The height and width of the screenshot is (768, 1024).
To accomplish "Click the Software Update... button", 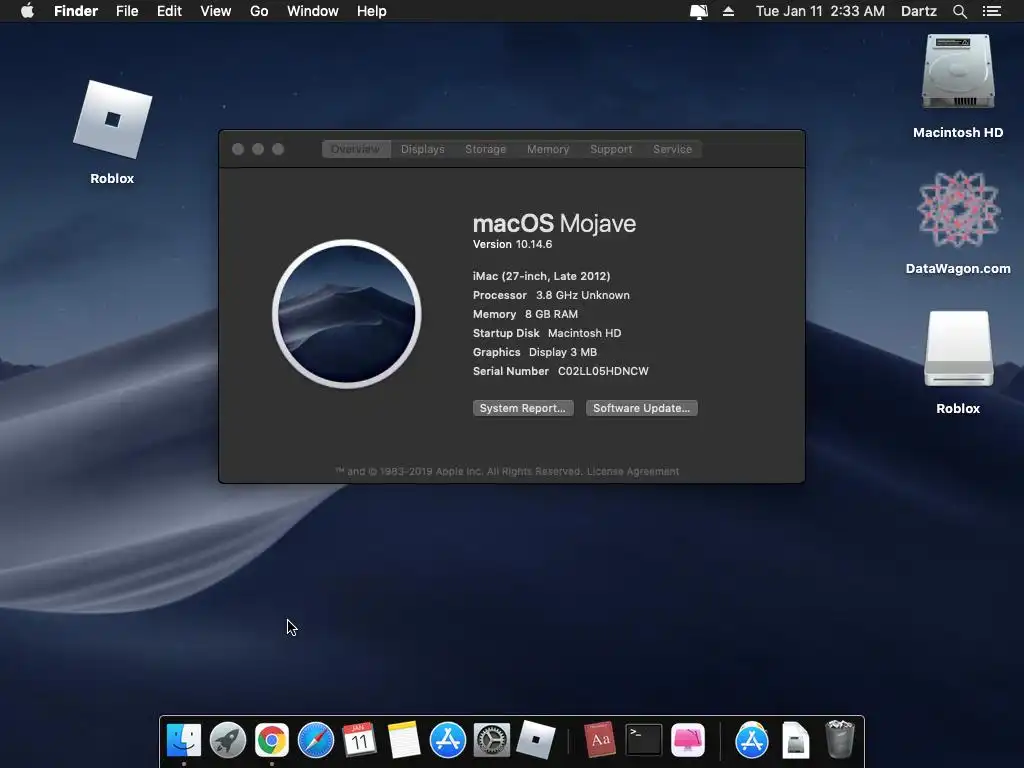I will tap(641, 408).
